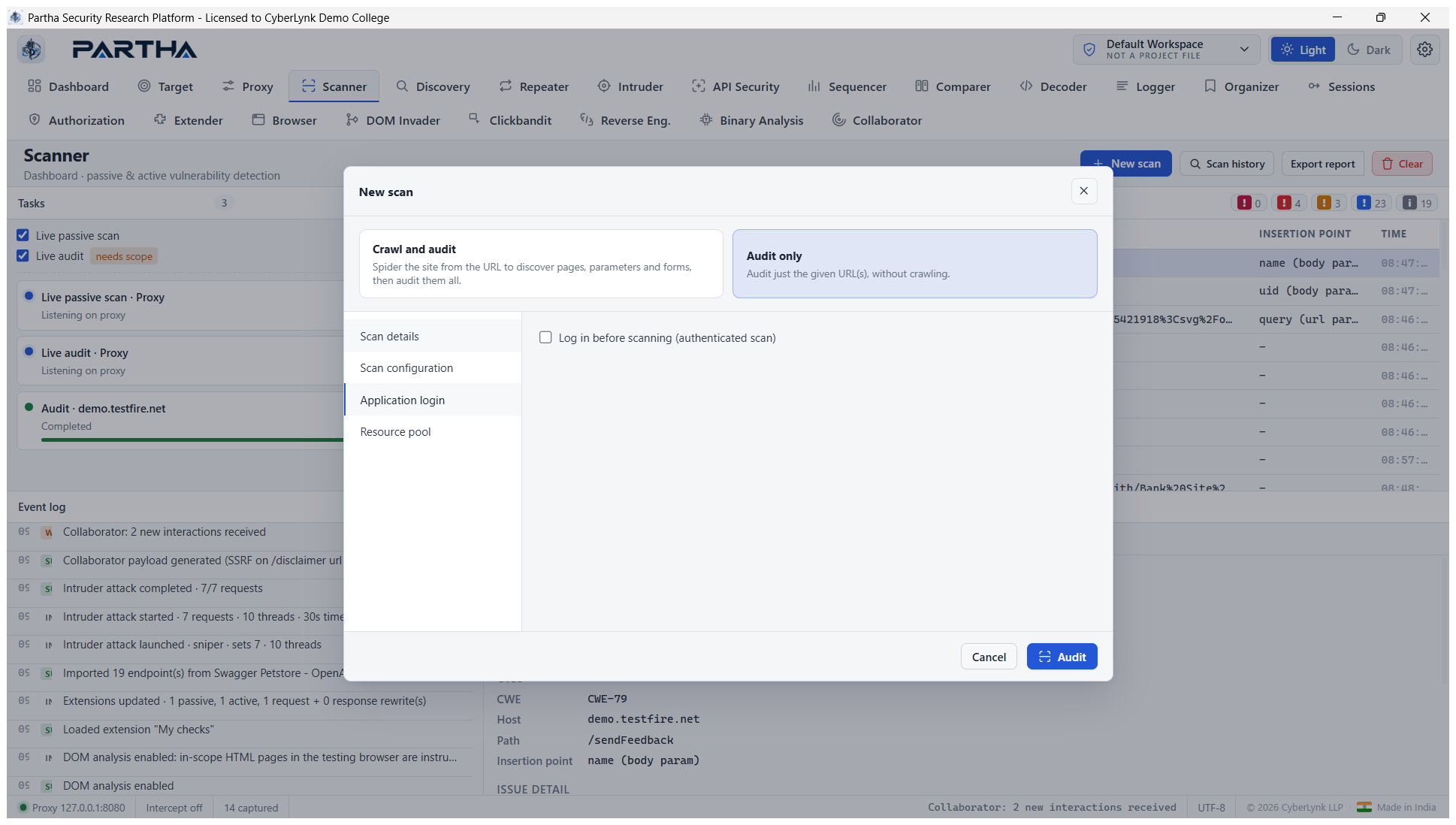Uncheck Live passive scan checkbox
The width and height of the screenshot is (1456, 825).
(x=23, y=235)
